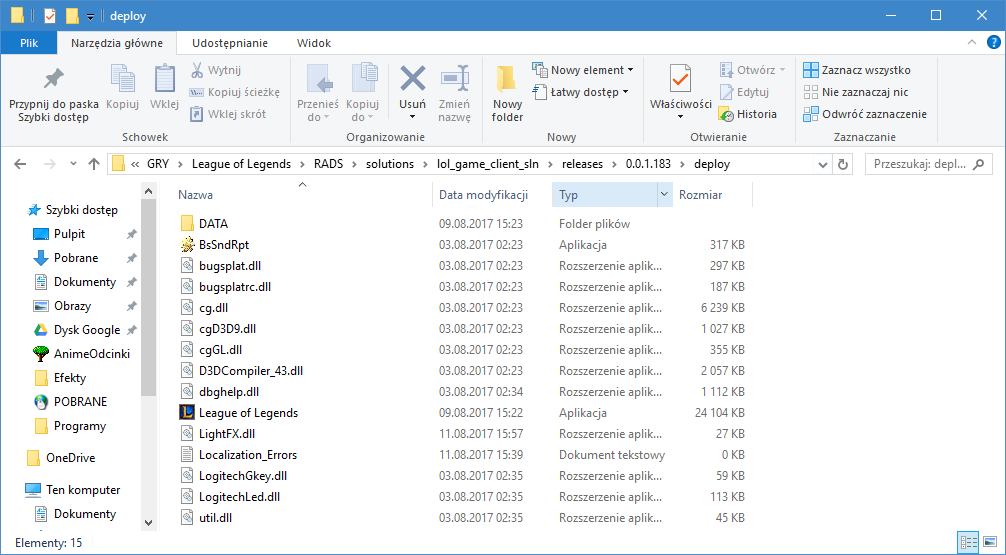Image resolution: width=1006 pixels, height=555 pixels.
Task: Click Zaznacz wszystko
Action: [x=857, y=70]
